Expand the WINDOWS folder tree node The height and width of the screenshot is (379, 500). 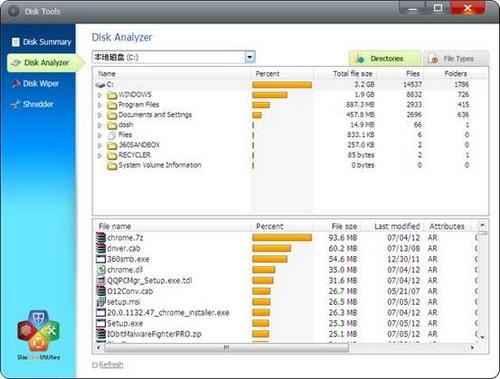pos(100,95)
